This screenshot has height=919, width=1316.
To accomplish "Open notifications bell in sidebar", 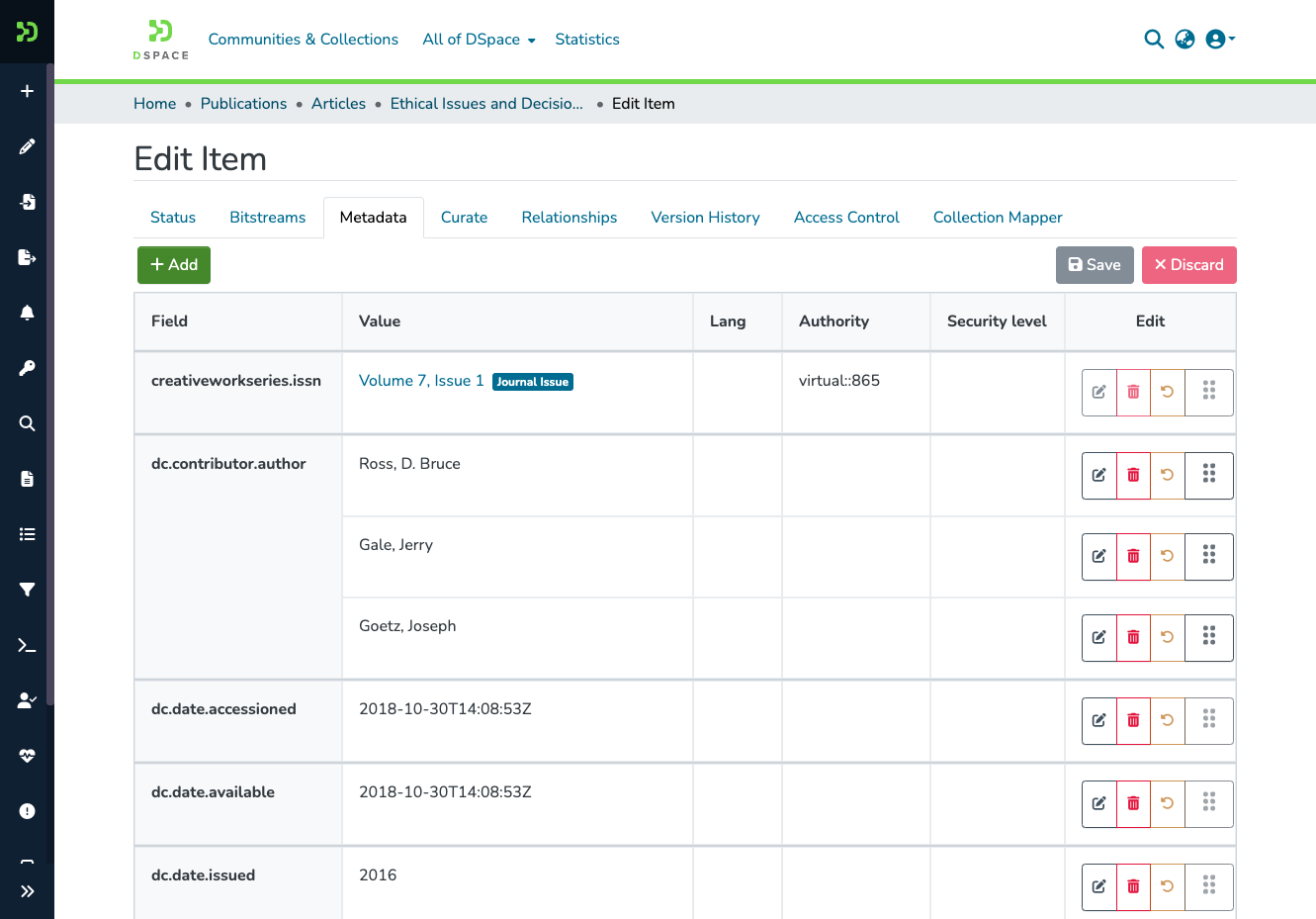I will pyautogui.click(x=27, y=313).
